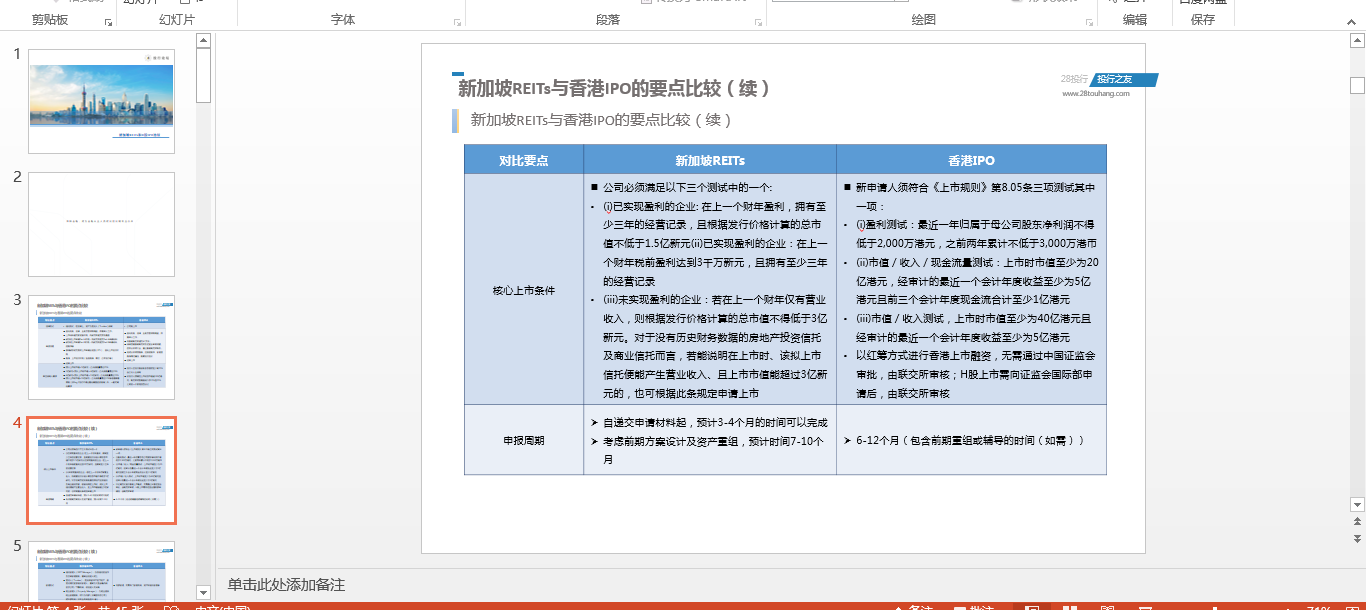The image size is (1366, 610).
Task: Select the highlighted slide 4 thumbnail
Action: pos(101,470)
